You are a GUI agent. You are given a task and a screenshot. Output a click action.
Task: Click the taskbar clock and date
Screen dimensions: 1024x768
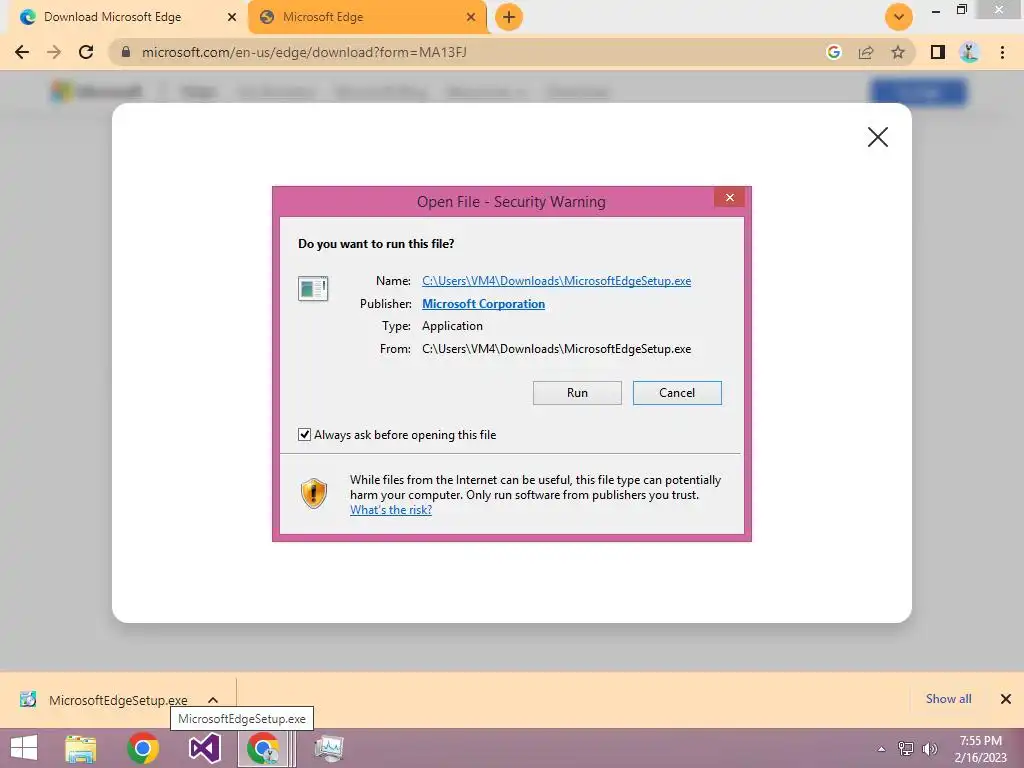click(x=980, y=749)
